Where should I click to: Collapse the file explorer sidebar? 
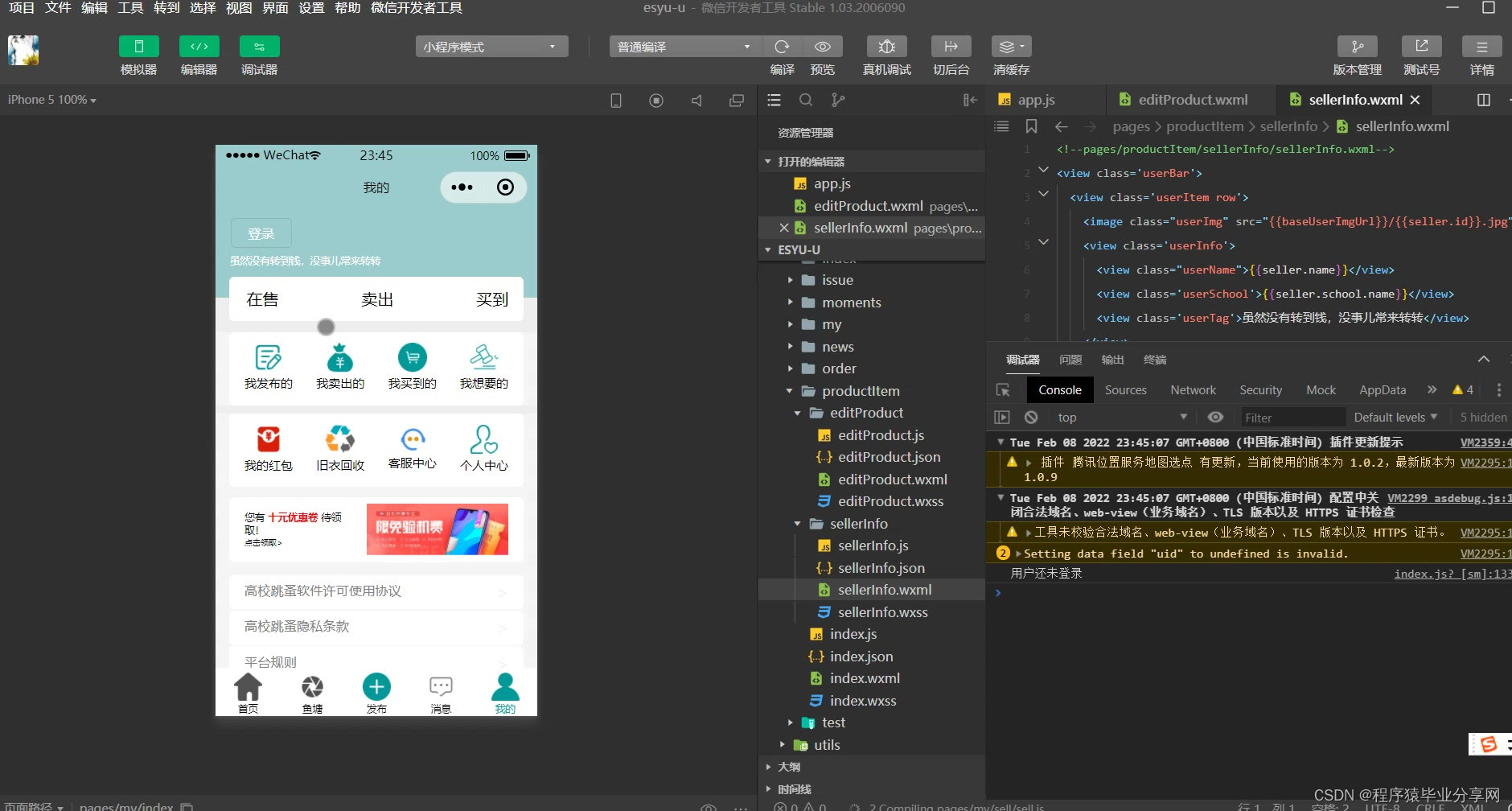pyautogui.click(x=970, y=100)
